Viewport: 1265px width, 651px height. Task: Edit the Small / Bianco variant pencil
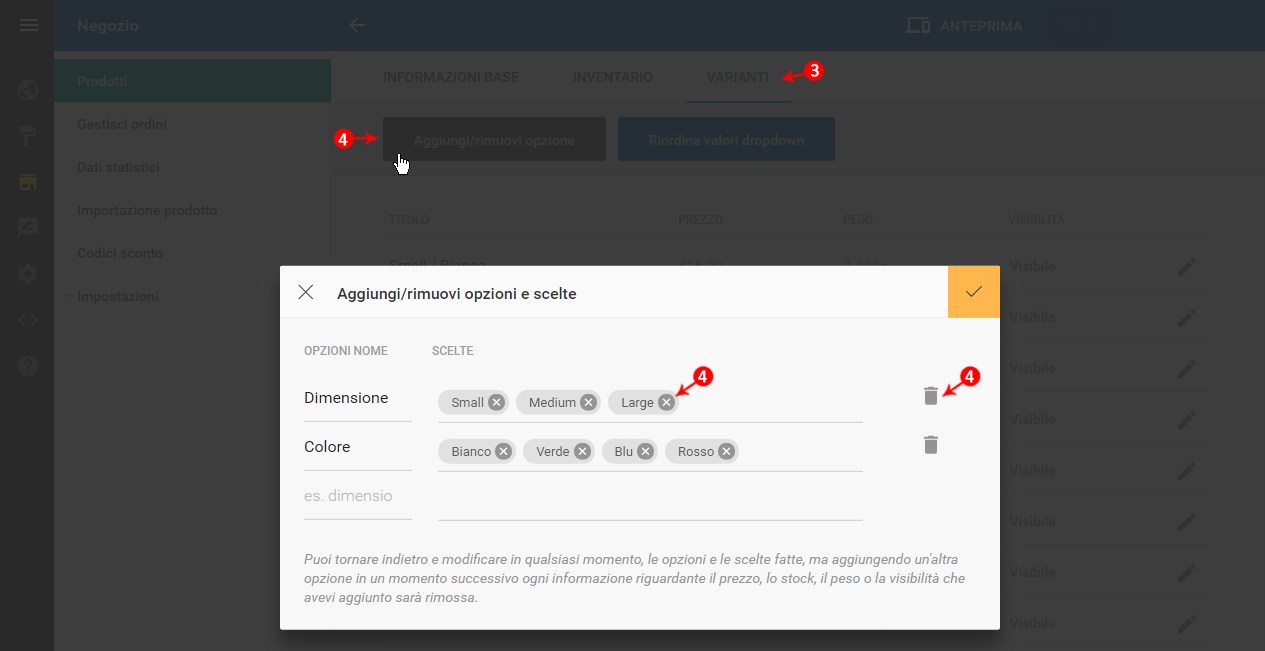1186,266
